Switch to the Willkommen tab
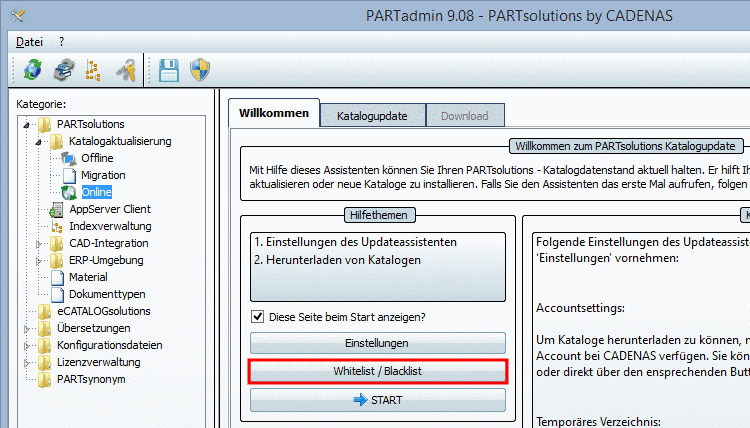This screenshot has height=428, width=750. [274, 113]
